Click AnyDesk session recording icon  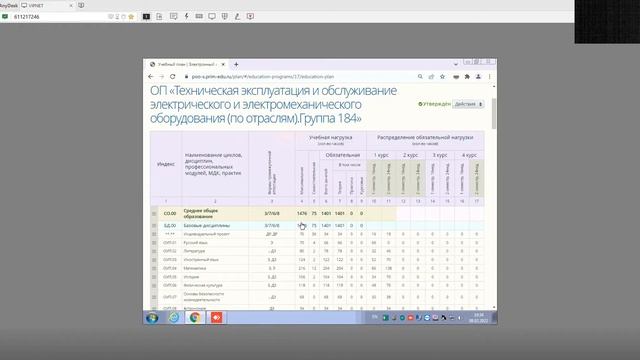[250, 16]
